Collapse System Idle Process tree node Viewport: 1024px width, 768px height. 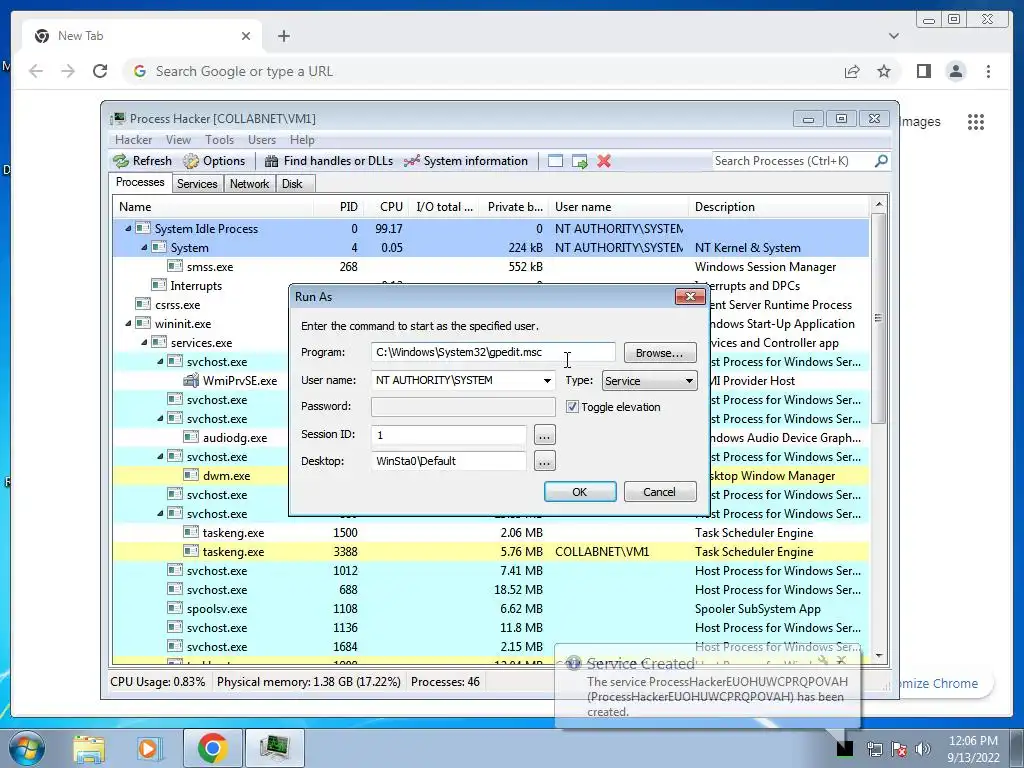tap(128, 229)
